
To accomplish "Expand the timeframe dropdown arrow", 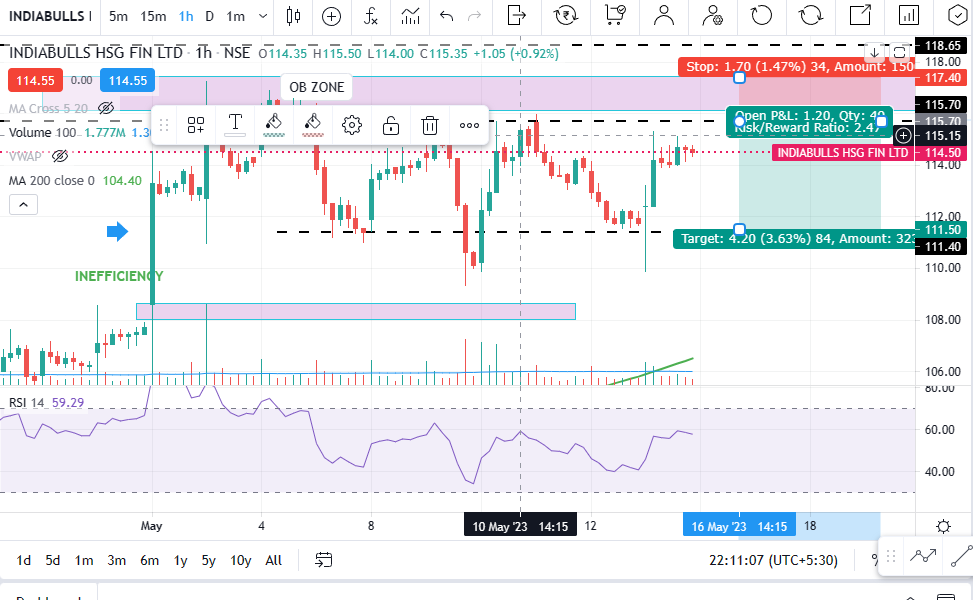I will click(x=263, y=16).
